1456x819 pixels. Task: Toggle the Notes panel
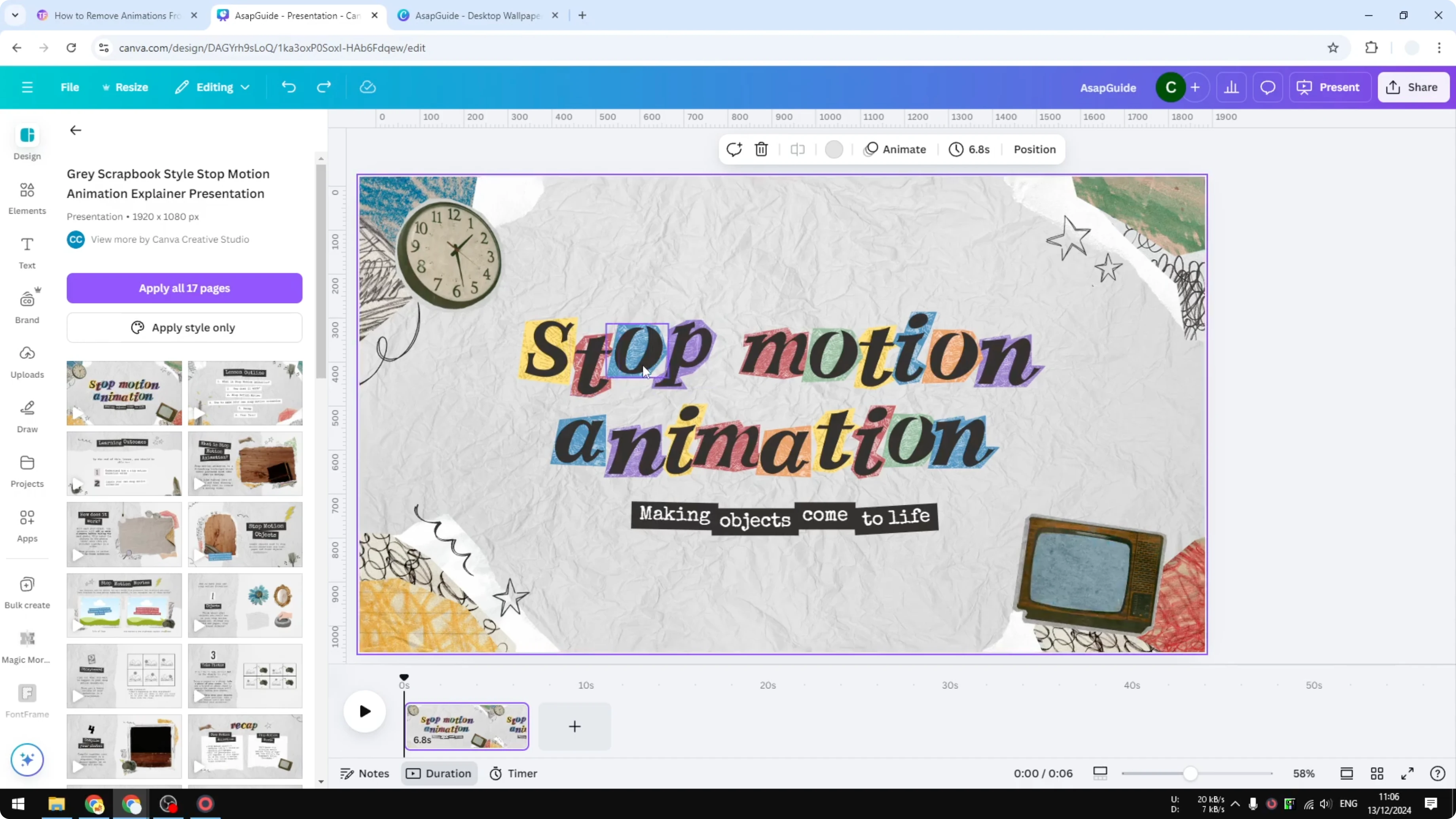pyautogui.click(x=364, y=773)
